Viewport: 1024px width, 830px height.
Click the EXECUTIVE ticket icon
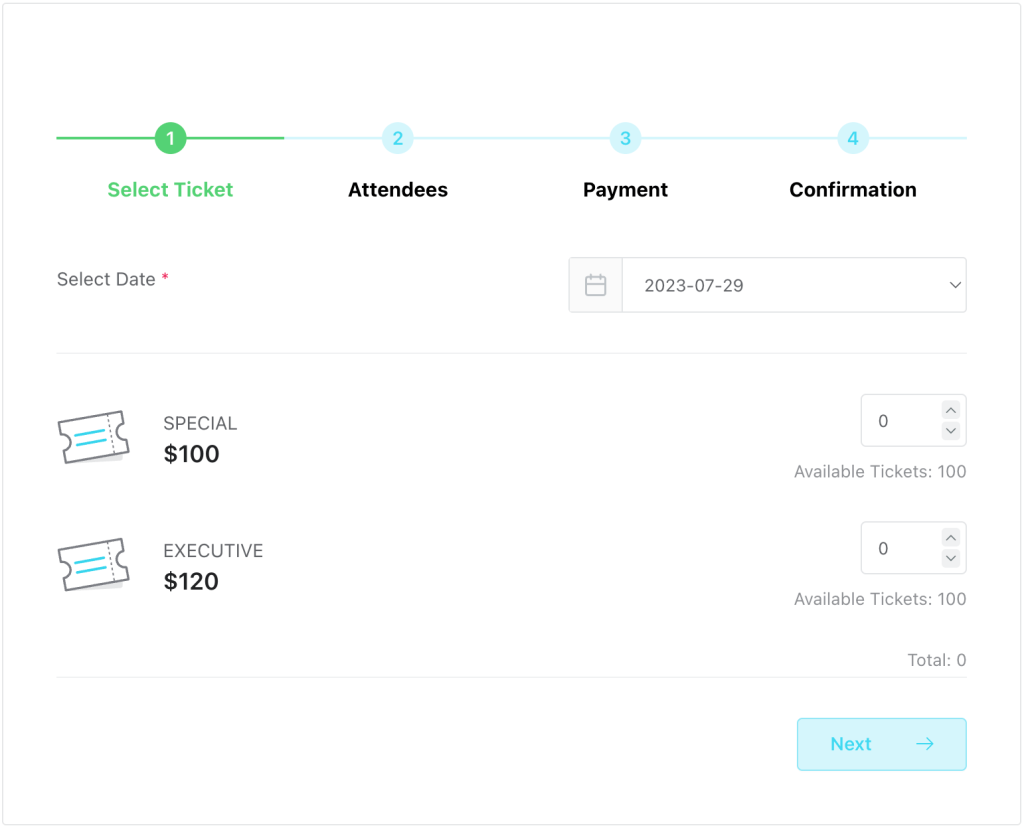point(94,564)
